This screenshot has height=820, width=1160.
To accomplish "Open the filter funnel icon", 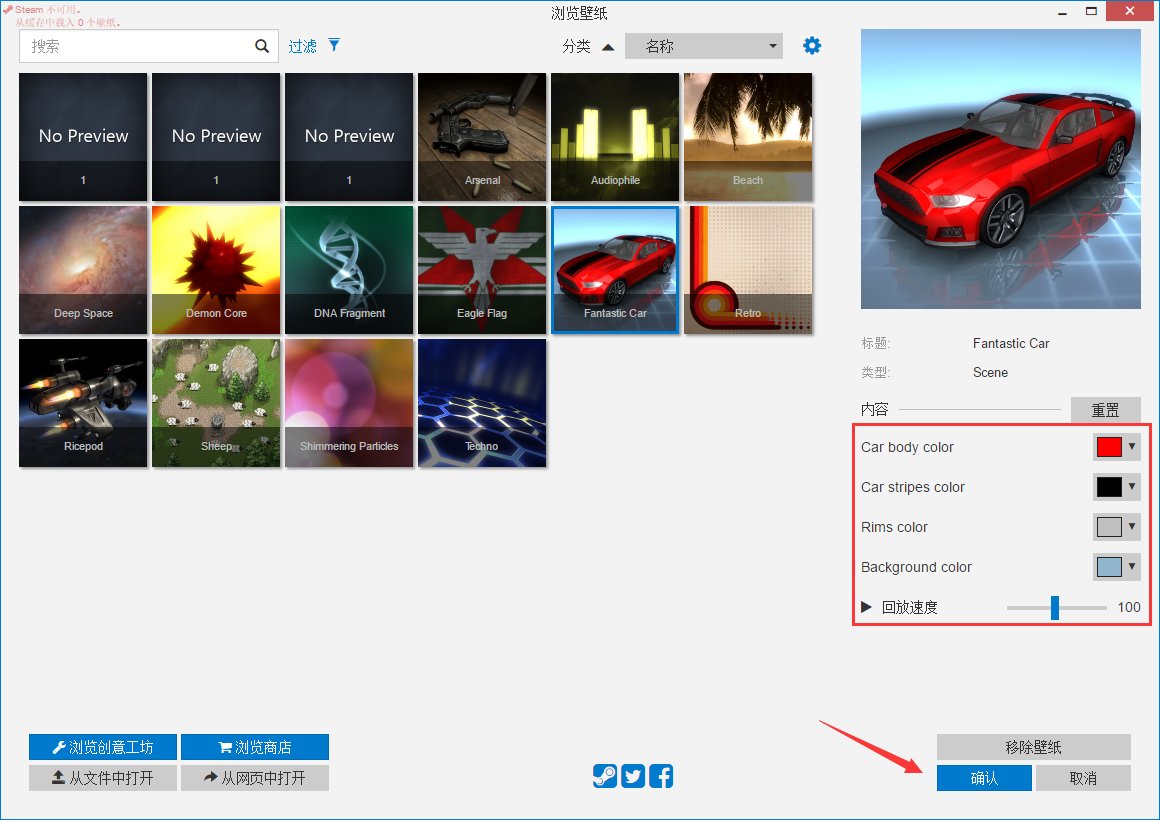I will coord(334,46).
